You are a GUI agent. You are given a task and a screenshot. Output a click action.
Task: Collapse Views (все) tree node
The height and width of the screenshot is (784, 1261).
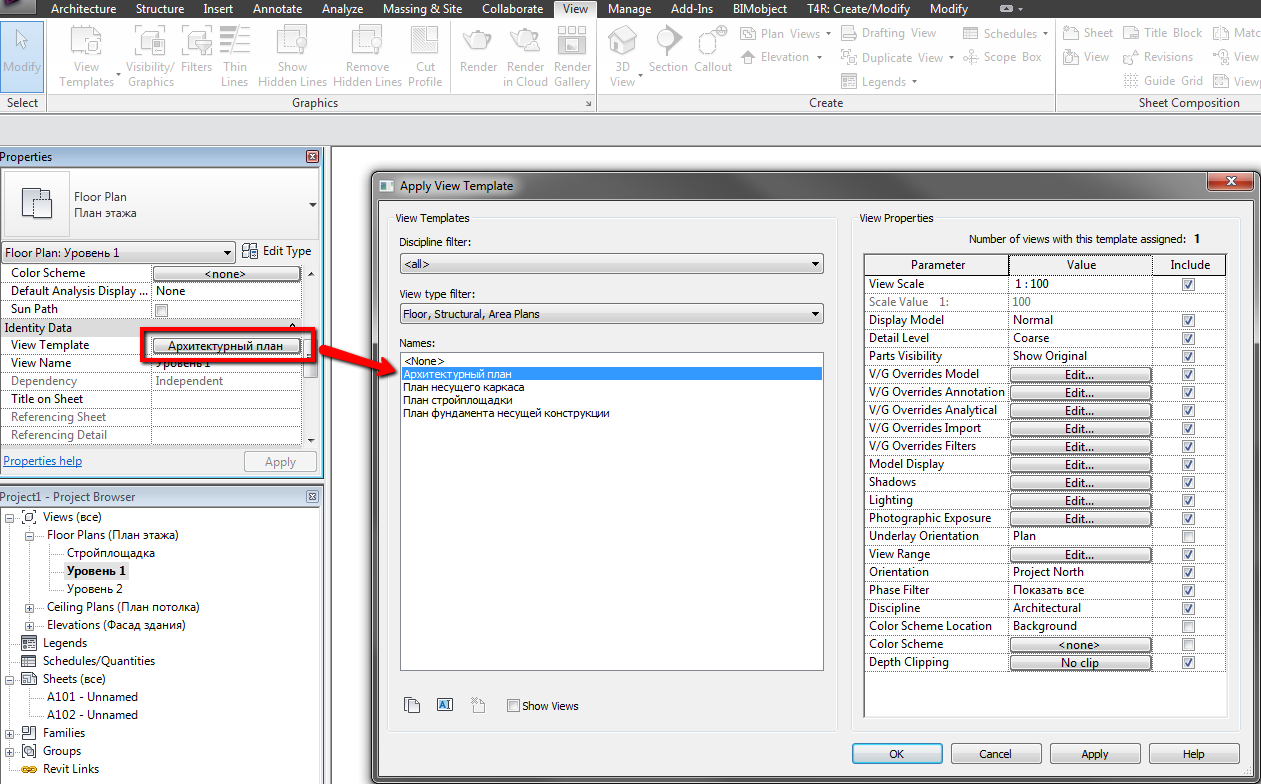pyautogui.click(x=10, y=518)
